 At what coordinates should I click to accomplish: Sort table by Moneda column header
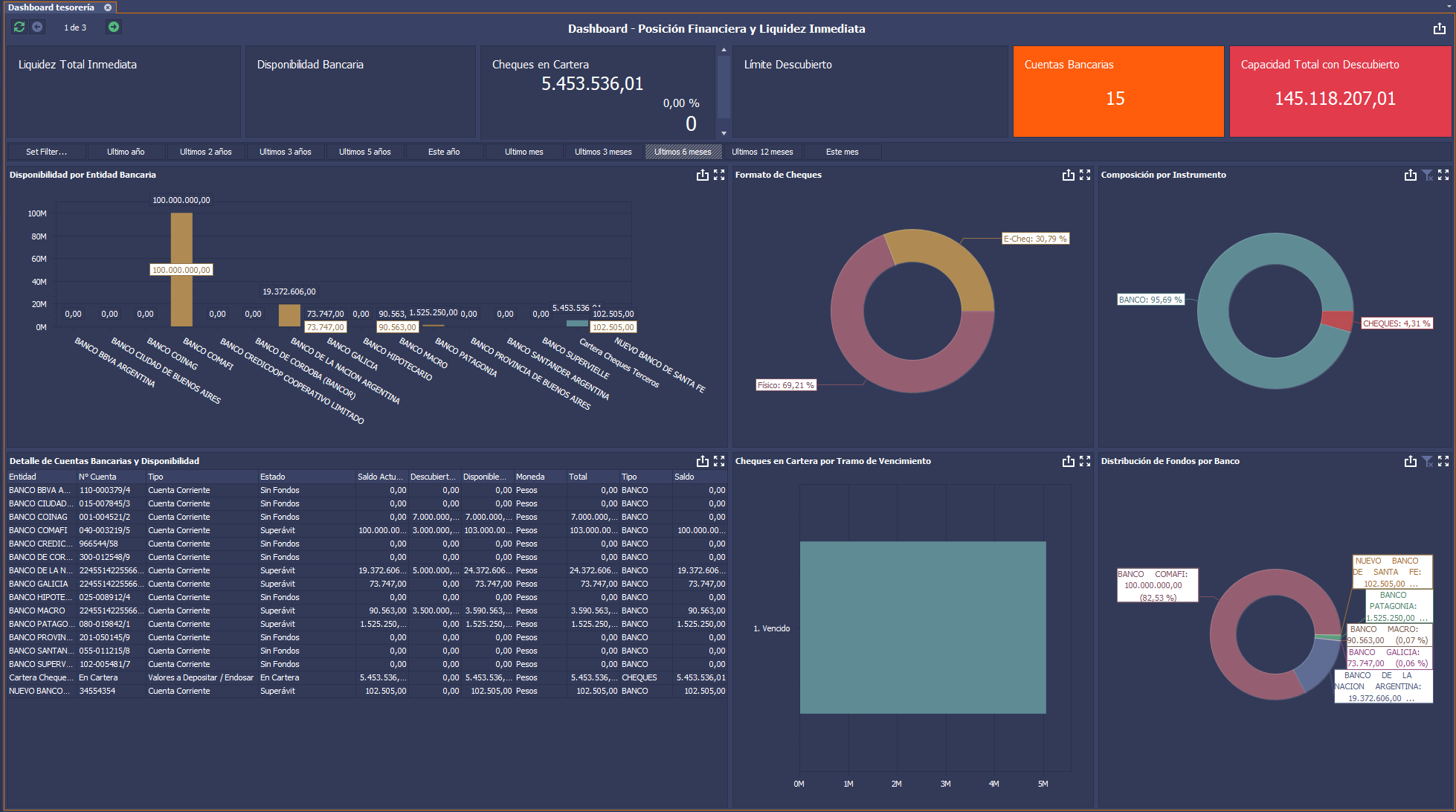pos(540,477)
